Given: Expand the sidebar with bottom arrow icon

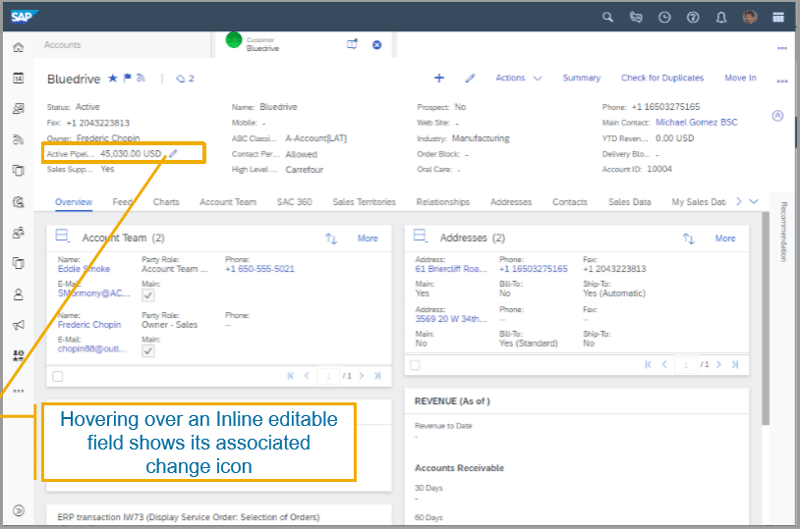Looking at the screenshot, I should (x=18, y=510).
